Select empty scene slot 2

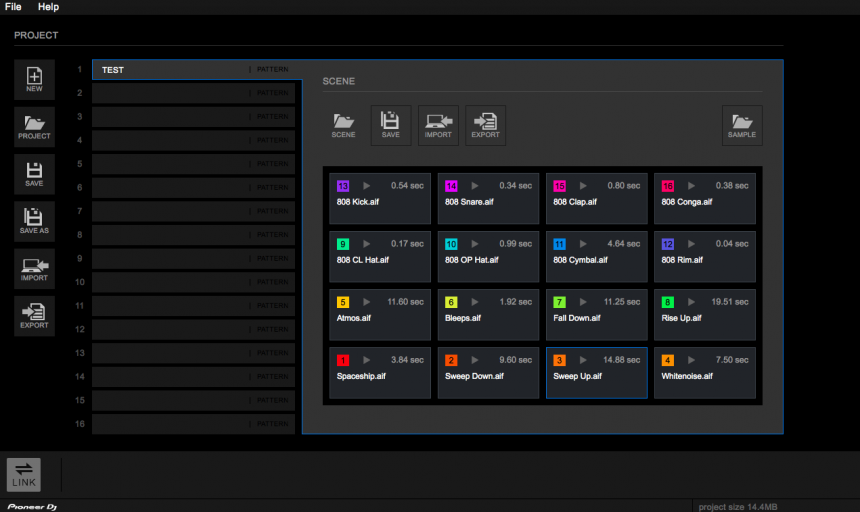[x=194, y=93]
